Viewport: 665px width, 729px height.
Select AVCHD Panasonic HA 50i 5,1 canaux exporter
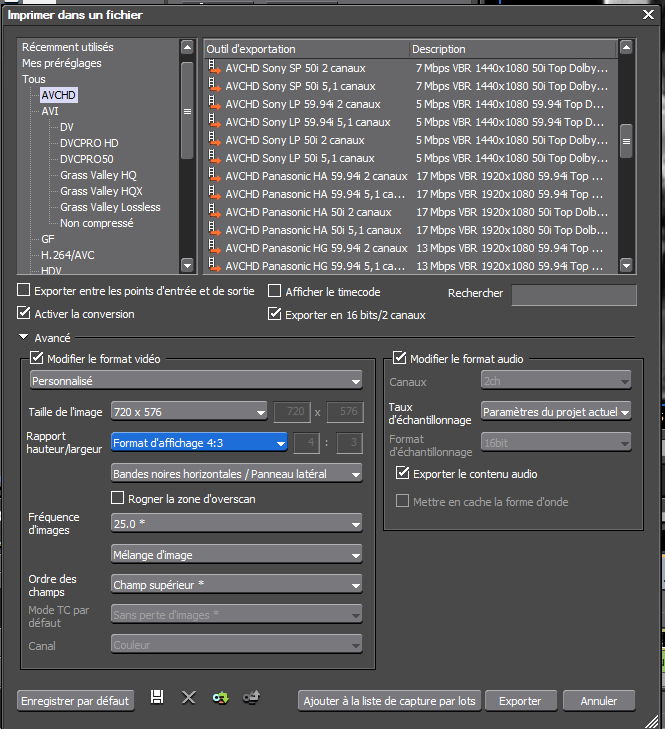pos(411,230)
